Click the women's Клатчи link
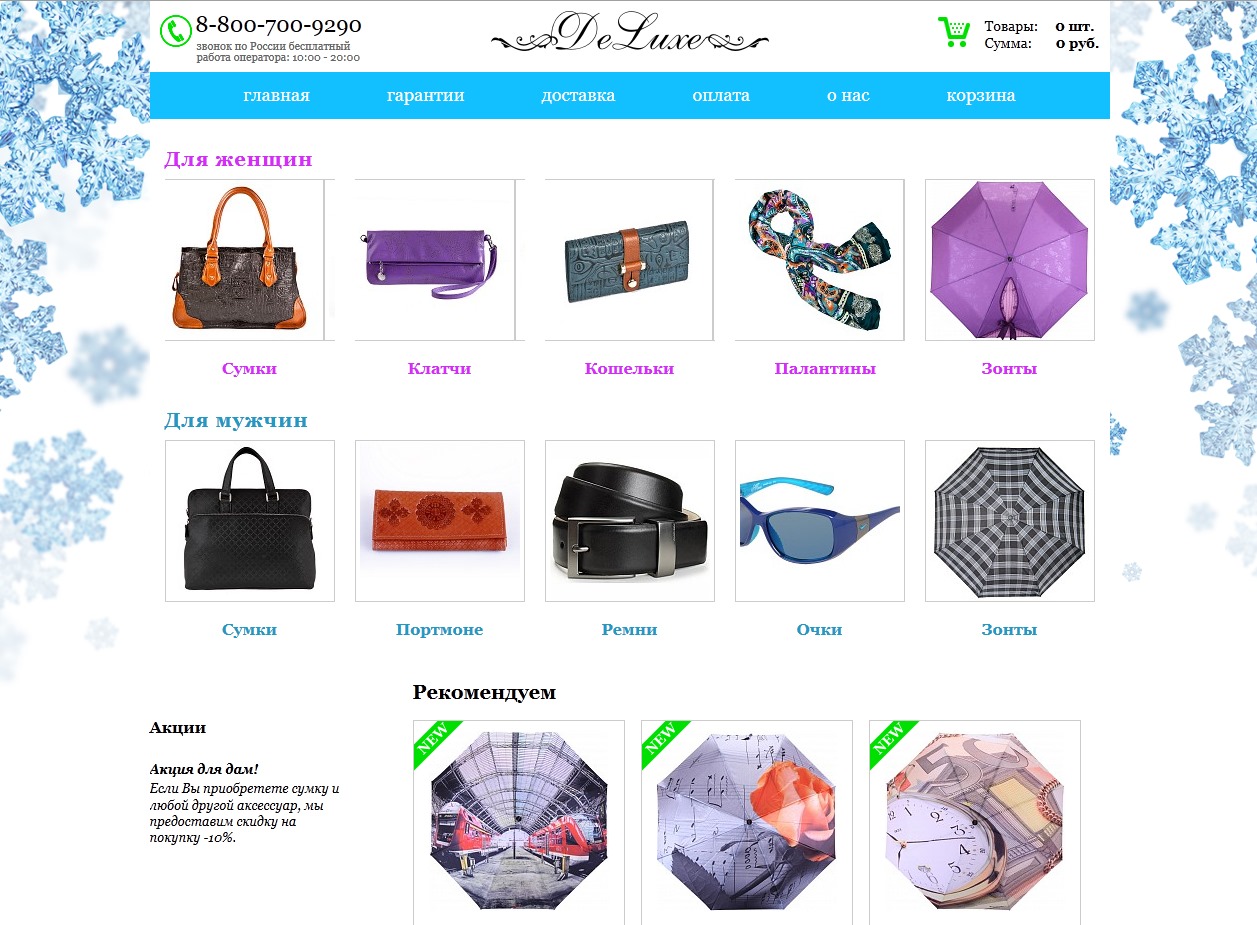Screen dimensions: 1257x925 (x=439, y=369)
